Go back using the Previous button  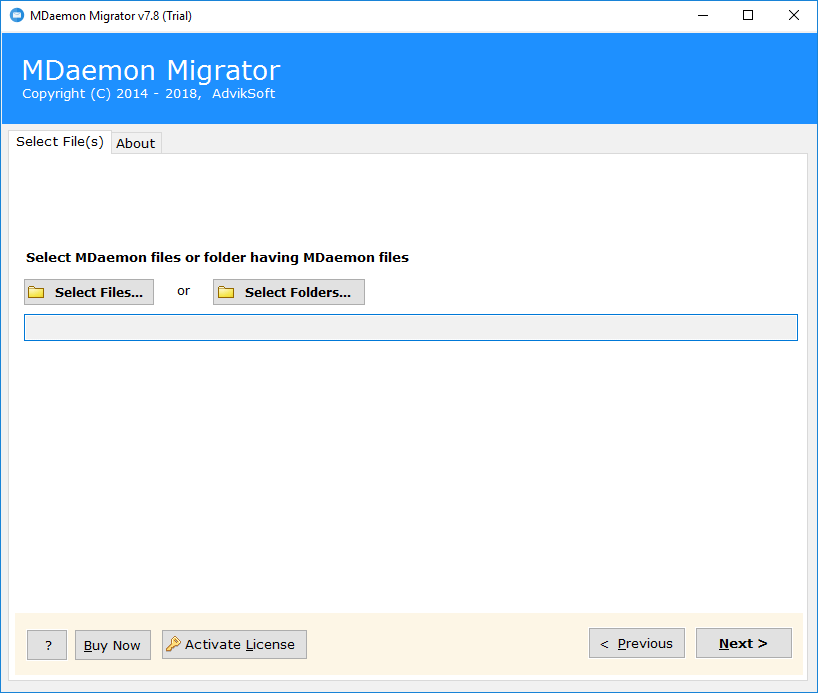pyautogui.click(x=636, y=643)
